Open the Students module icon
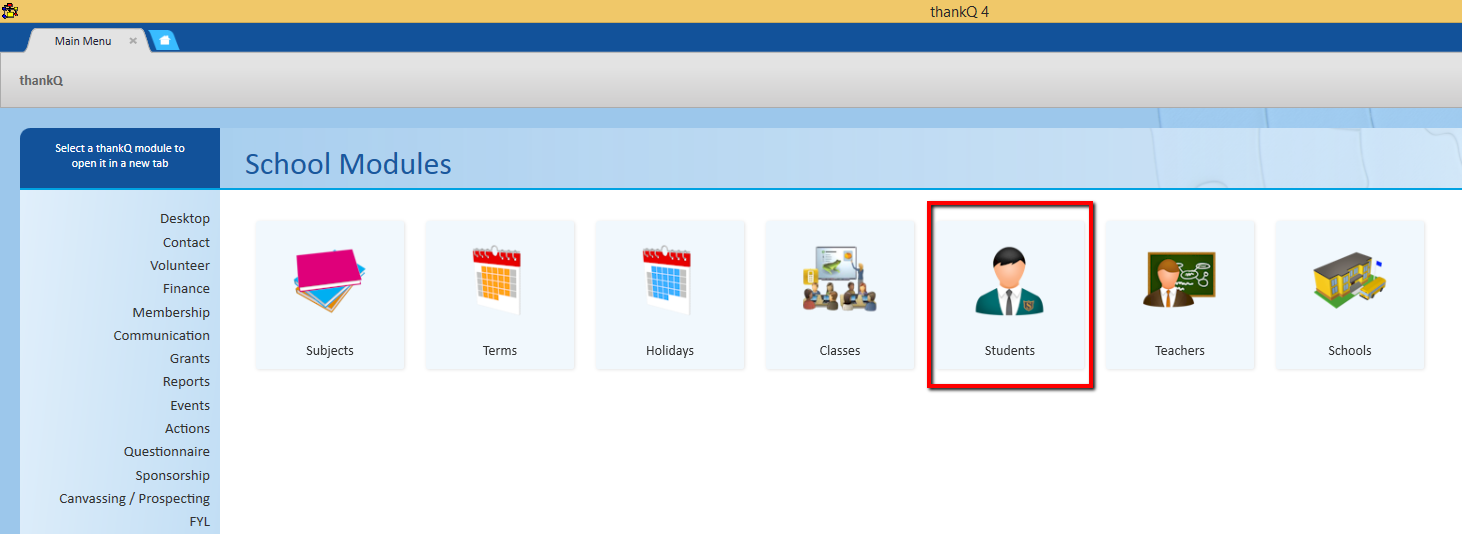This screenshot has height=534, width=1462. pyautogui.click(x=1009, y=281)
